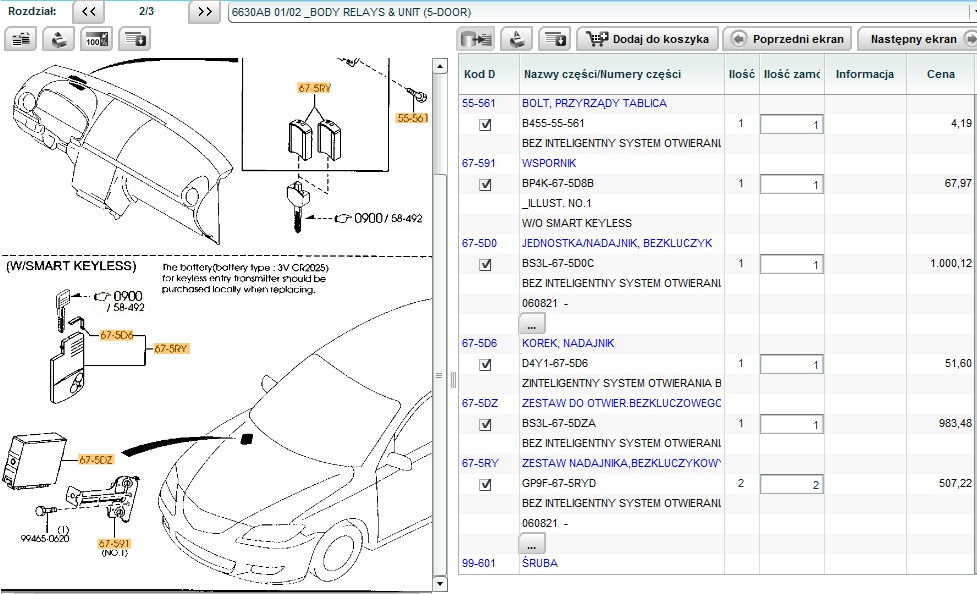Print the parts list using the right printer icon
The height and width of the screenshot is (594, 977).
[516, 39]
